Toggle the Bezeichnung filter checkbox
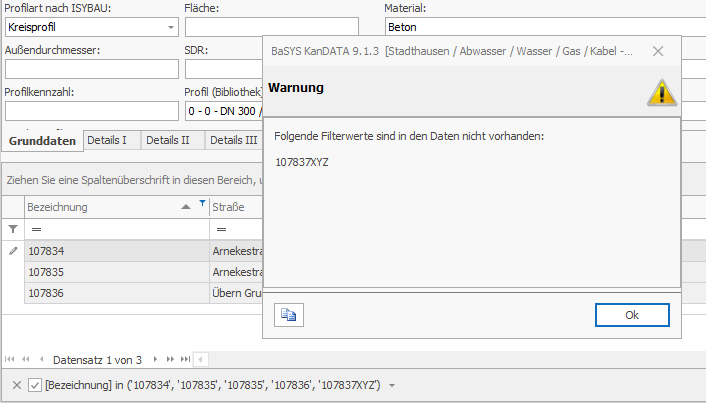 pyautogui.click(x=35, y=386)
